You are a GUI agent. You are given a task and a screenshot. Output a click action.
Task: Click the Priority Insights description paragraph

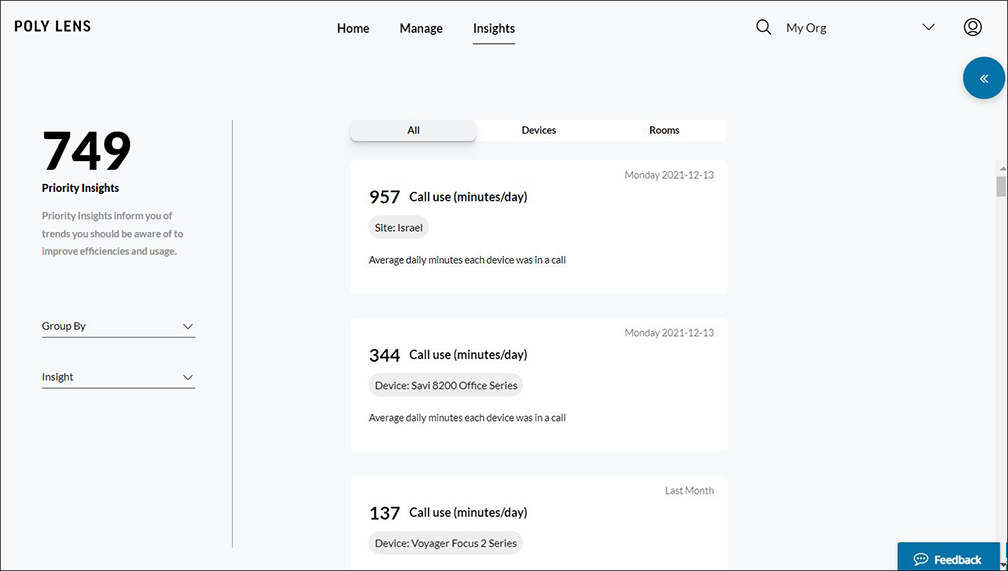[112, 233]
